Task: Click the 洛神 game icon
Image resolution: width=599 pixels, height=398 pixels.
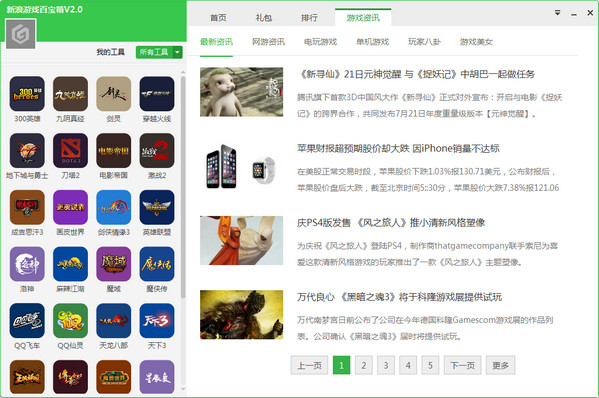Action: click(x=27, y=264)
